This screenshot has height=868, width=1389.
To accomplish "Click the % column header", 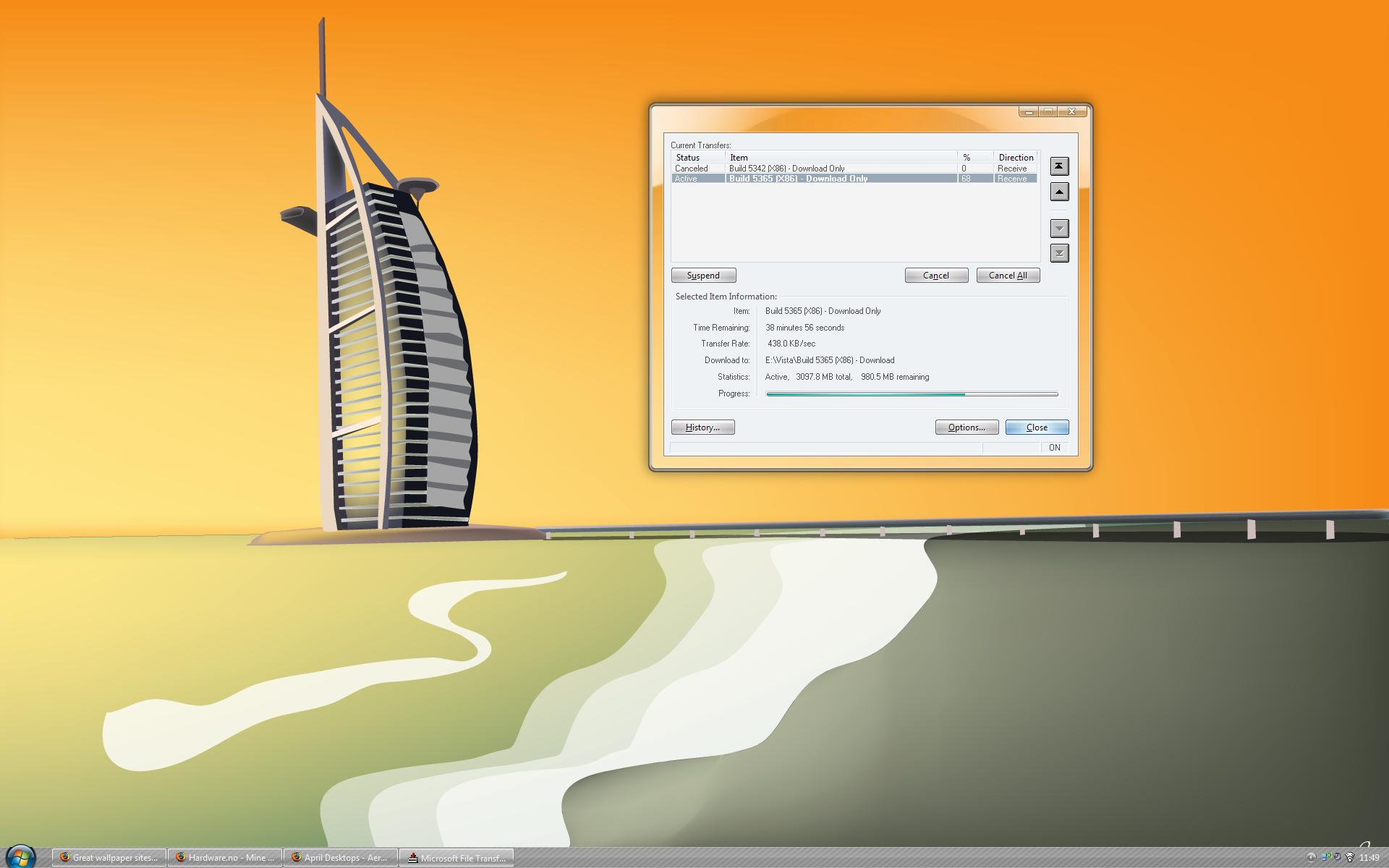I will coord(975,157).
